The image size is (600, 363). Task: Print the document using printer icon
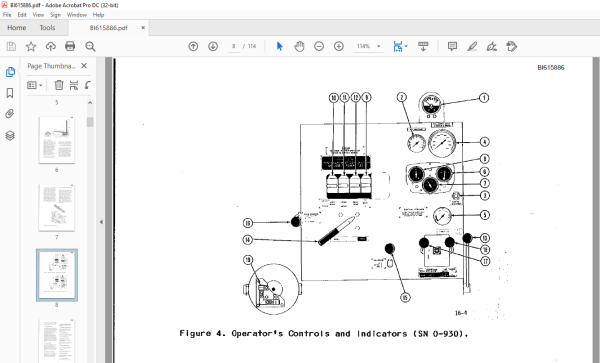pos(70,46)
